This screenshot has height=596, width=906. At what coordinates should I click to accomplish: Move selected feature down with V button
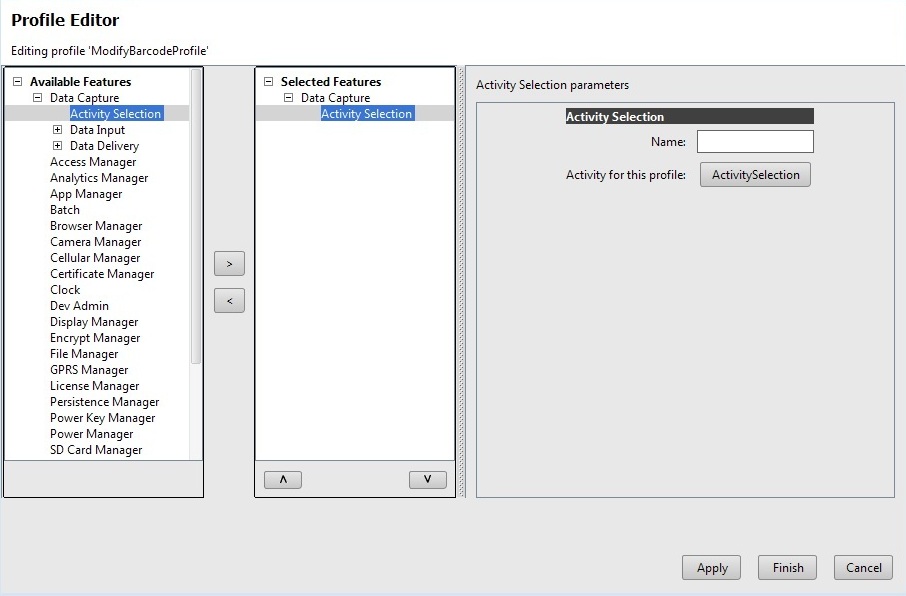(428, 480)
